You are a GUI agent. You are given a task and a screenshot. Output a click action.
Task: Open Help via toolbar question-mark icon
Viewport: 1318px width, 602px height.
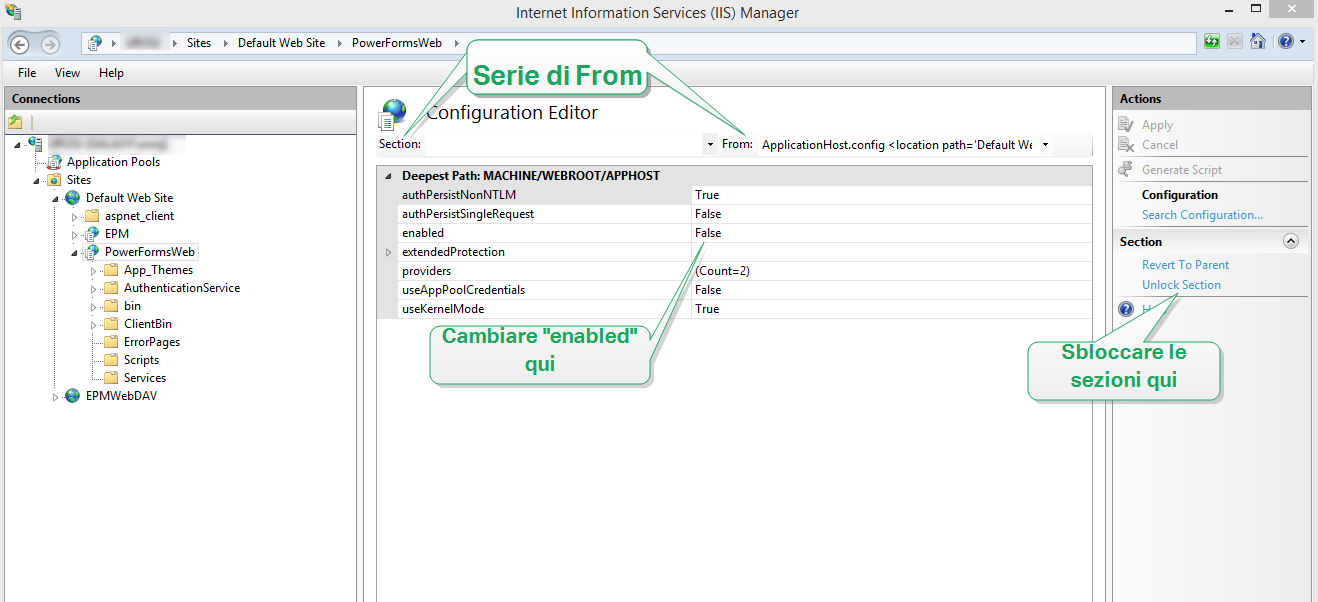point(1285,42)
